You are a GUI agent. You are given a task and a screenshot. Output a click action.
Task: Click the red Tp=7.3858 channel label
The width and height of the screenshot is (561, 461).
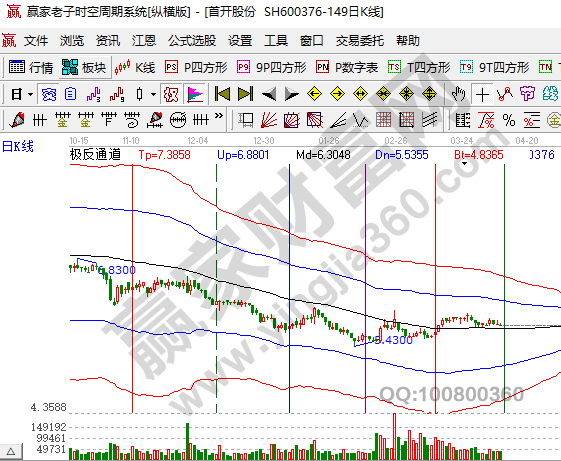[x=165, y=155]
